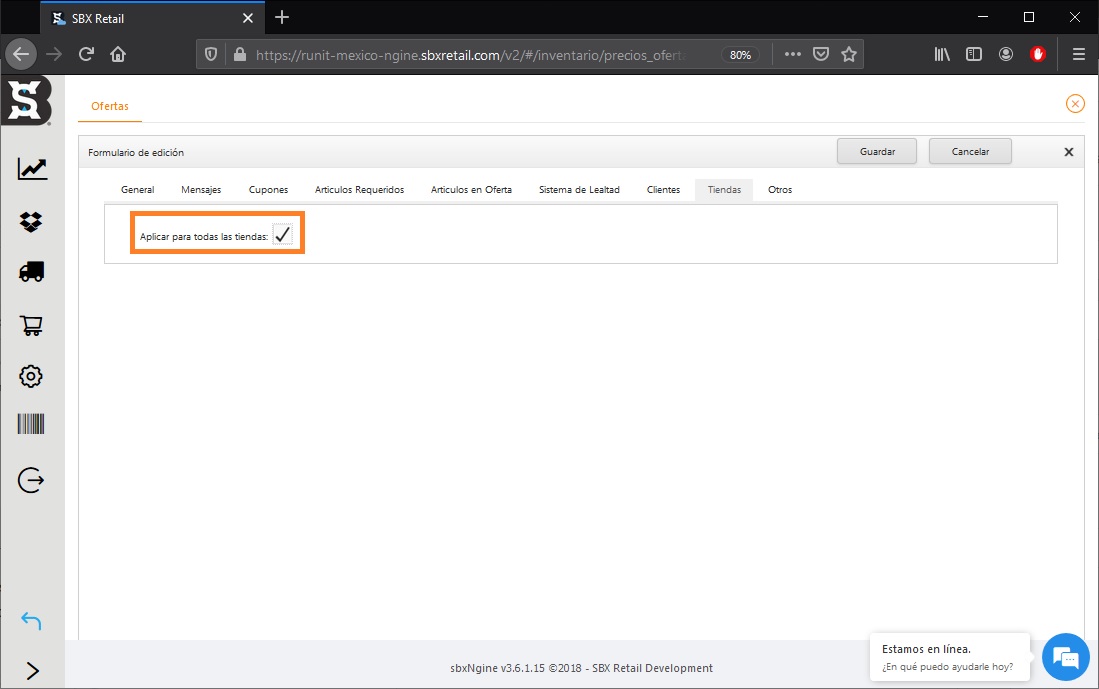Open the browser hamburger menu
This screenshot has width=1099, height=689.
[1079, 54]
